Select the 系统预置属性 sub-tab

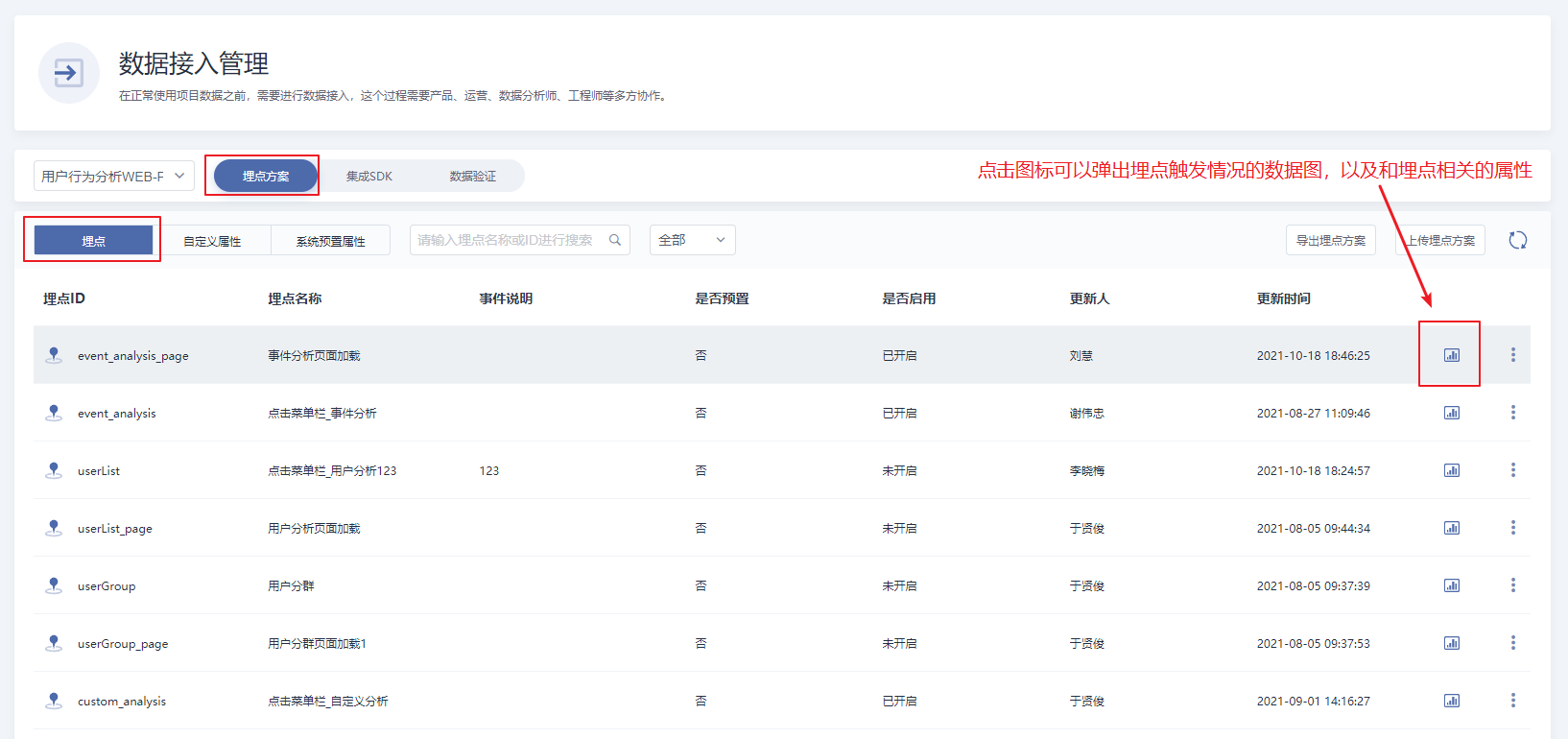pos(331,240)
